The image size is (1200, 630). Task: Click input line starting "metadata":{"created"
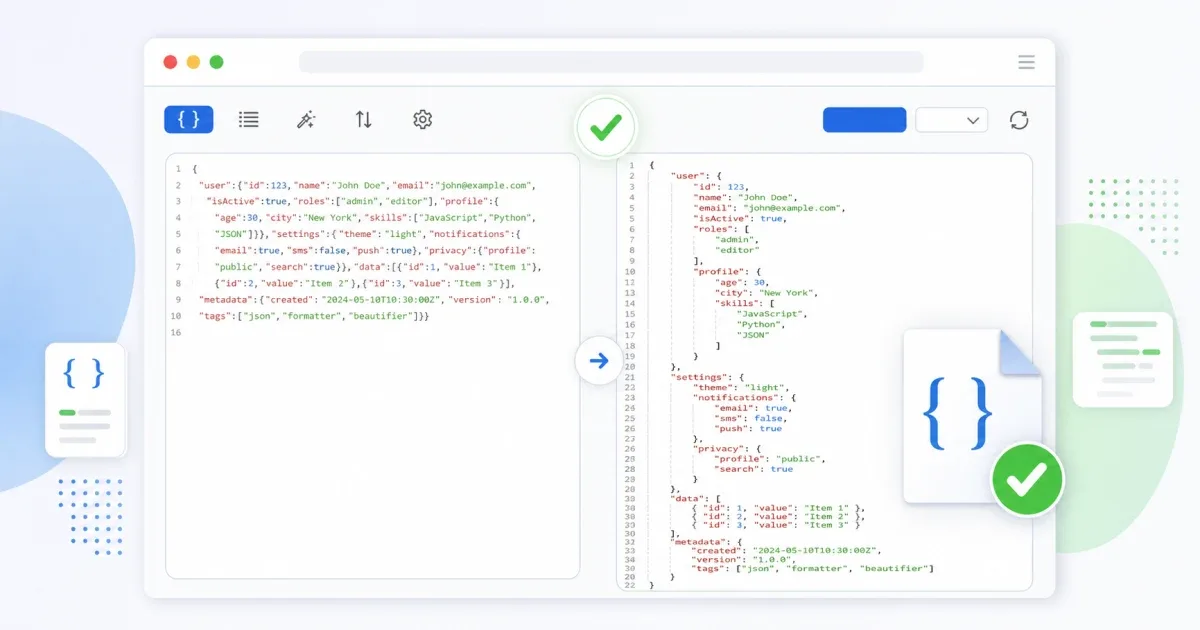[374, 299]
